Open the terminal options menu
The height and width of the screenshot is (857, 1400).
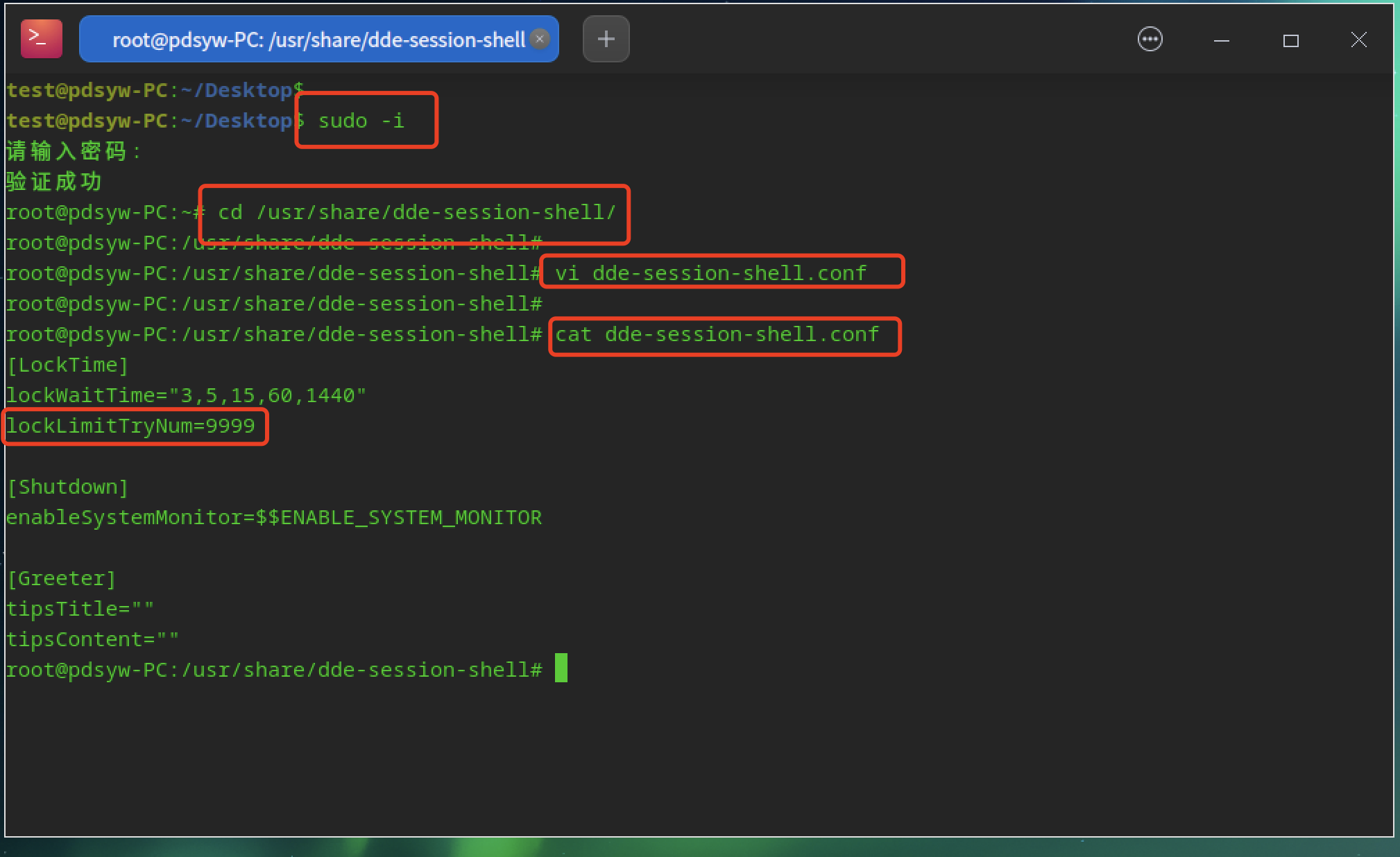click(1150, 39)
